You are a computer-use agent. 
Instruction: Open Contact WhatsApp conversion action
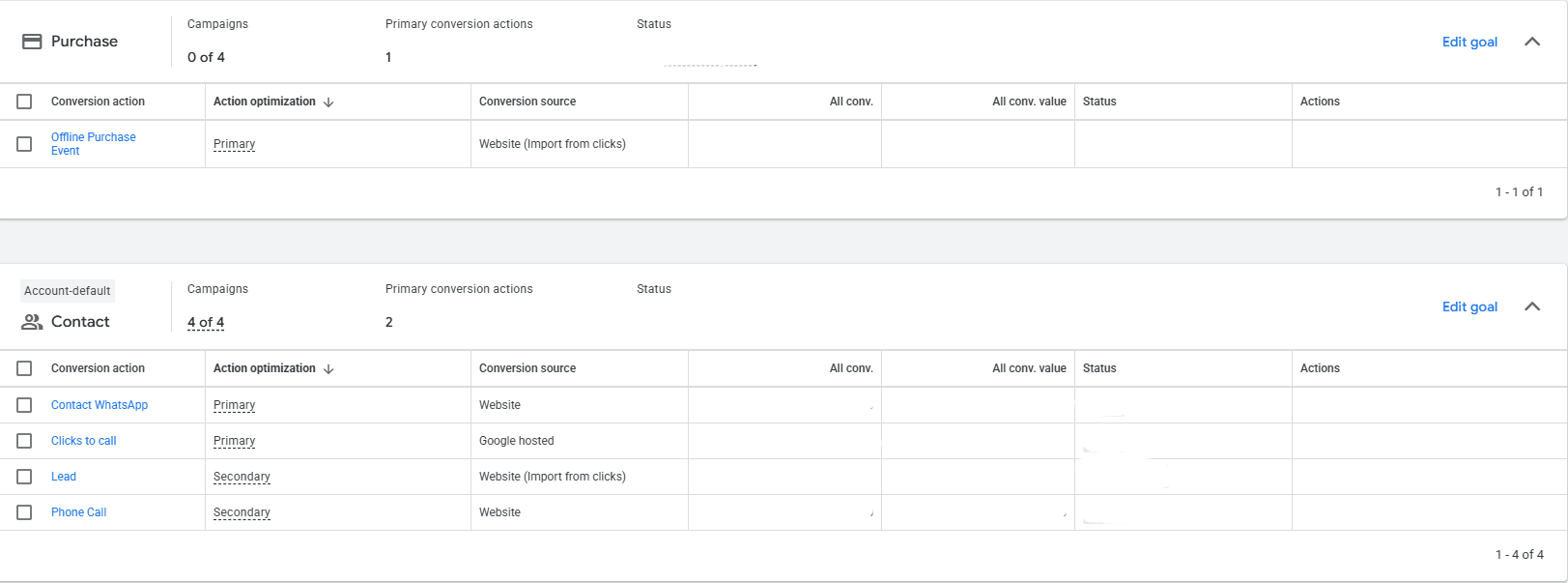click(x=100, y=405)
